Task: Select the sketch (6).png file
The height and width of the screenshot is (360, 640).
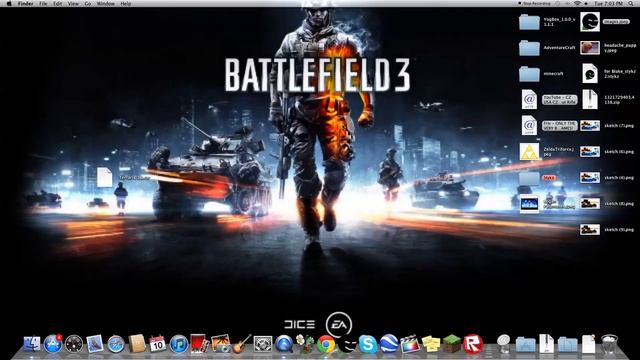Action: coord(590,152)
